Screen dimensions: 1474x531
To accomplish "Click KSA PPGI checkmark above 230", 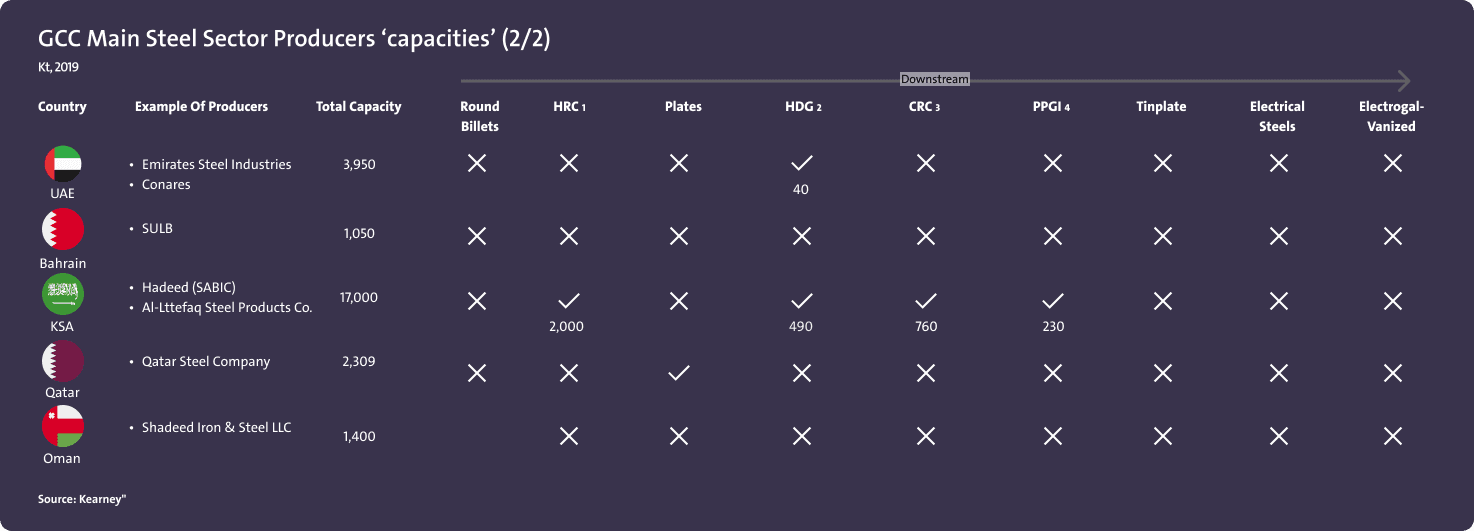I will click(x=1052, y=300).
